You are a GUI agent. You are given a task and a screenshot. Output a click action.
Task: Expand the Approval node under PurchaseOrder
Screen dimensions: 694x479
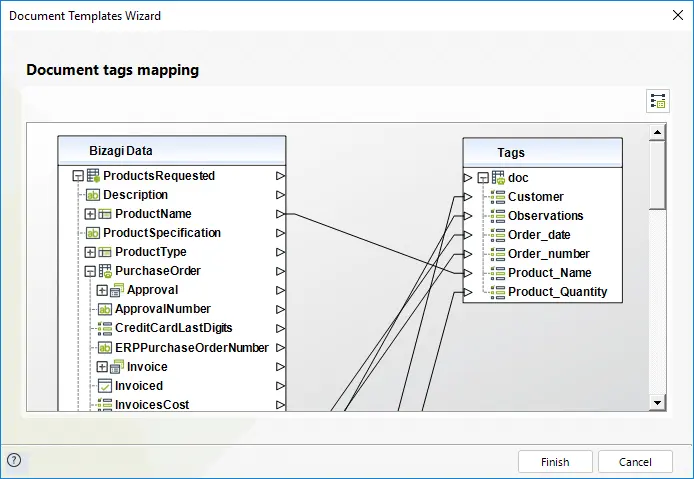[x=102, y=290]
